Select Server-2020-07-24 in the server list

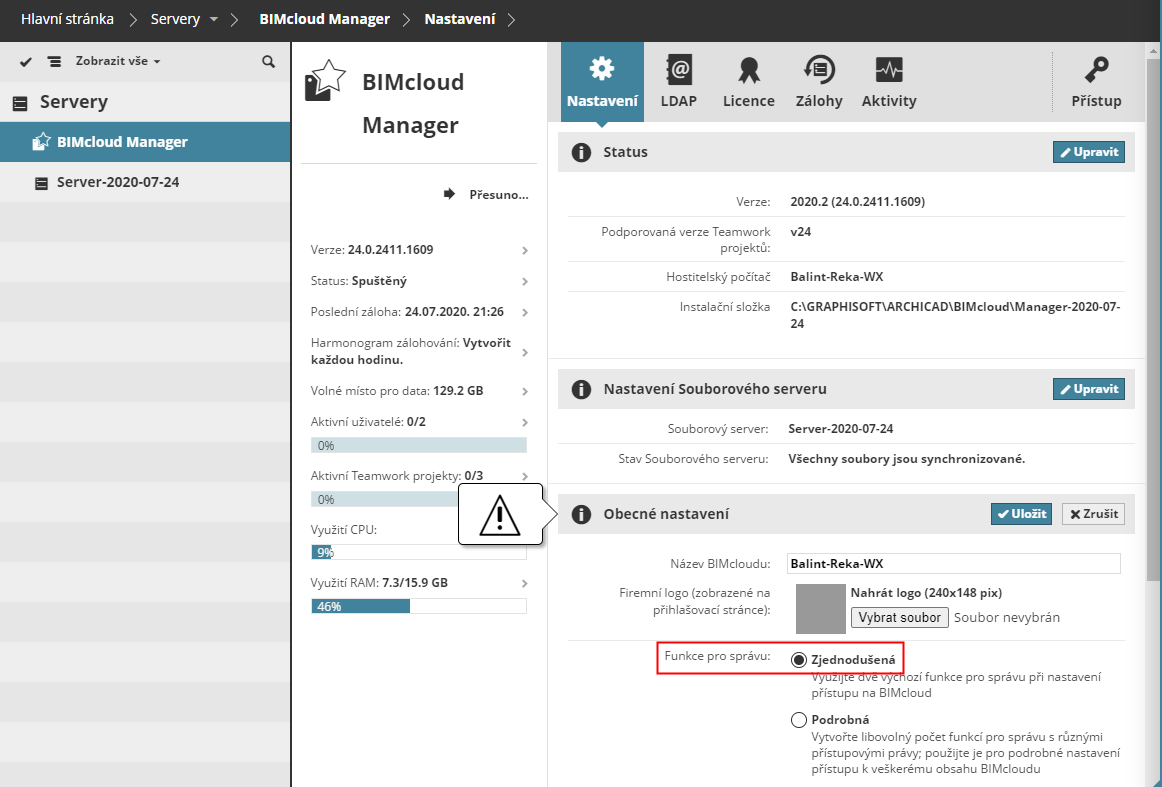coord(145,182)
